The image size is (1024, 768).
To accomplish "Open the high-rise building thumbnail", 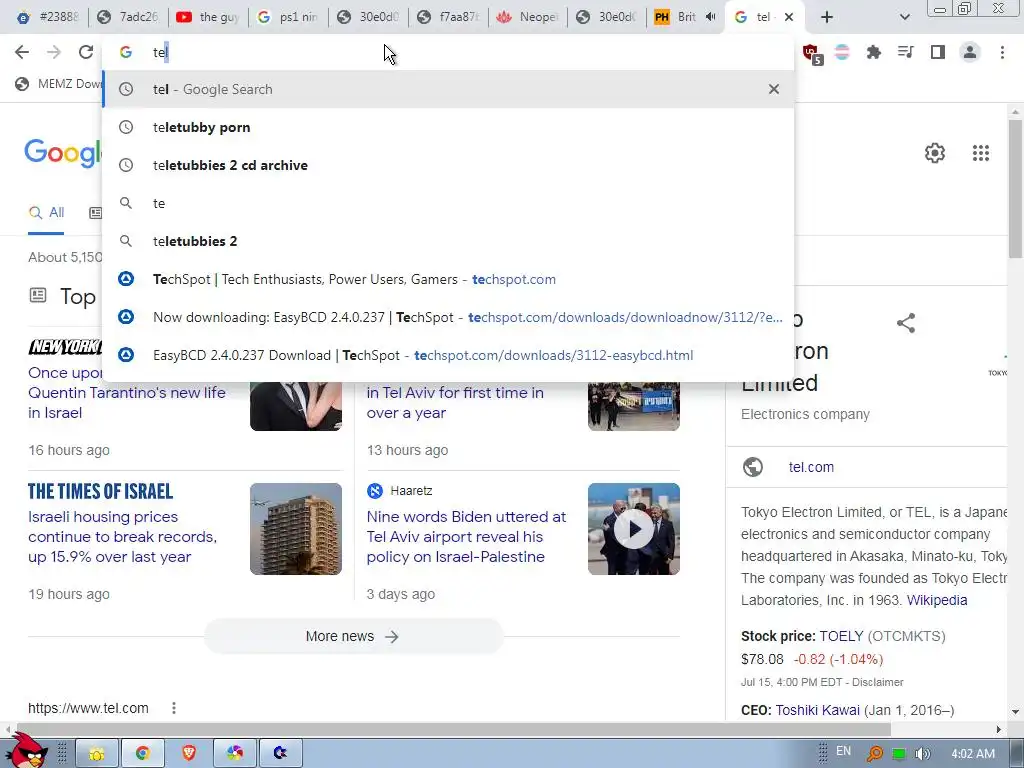I will [x=295, y=529].
